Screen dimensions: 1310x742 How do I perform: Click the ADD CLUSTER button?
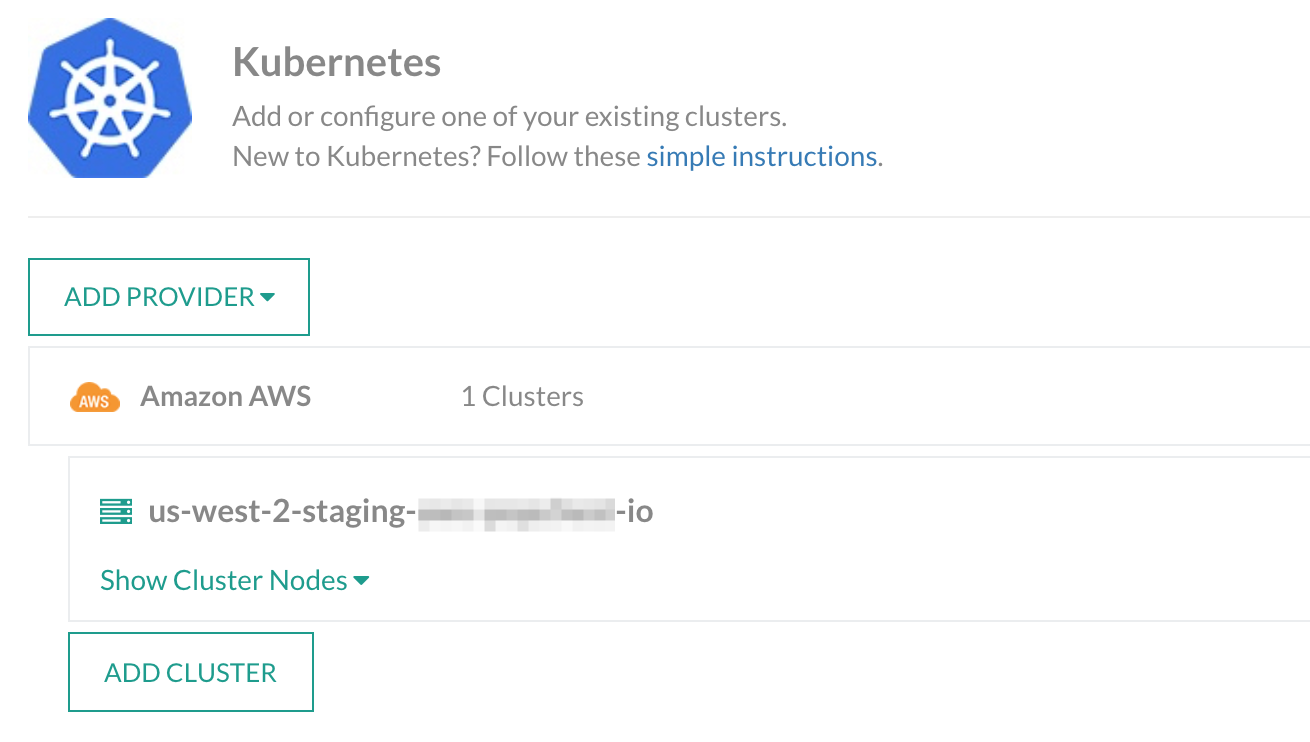[191, 672]
